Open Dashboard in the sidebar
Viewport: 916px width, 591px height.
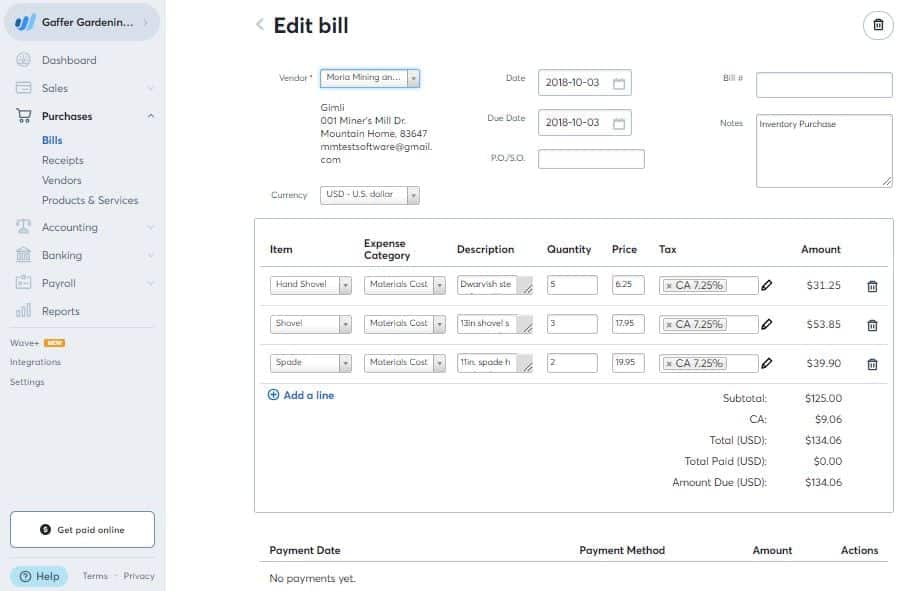click(x=69, y=60)
